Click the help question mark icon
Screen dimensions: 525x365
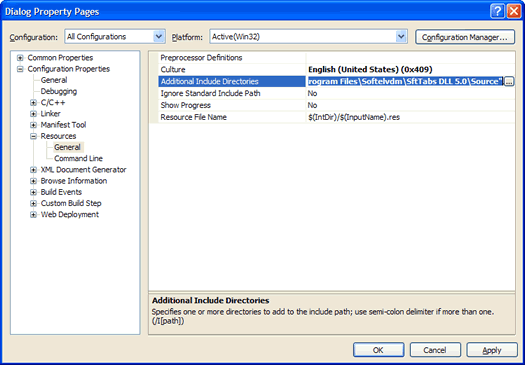497,12
